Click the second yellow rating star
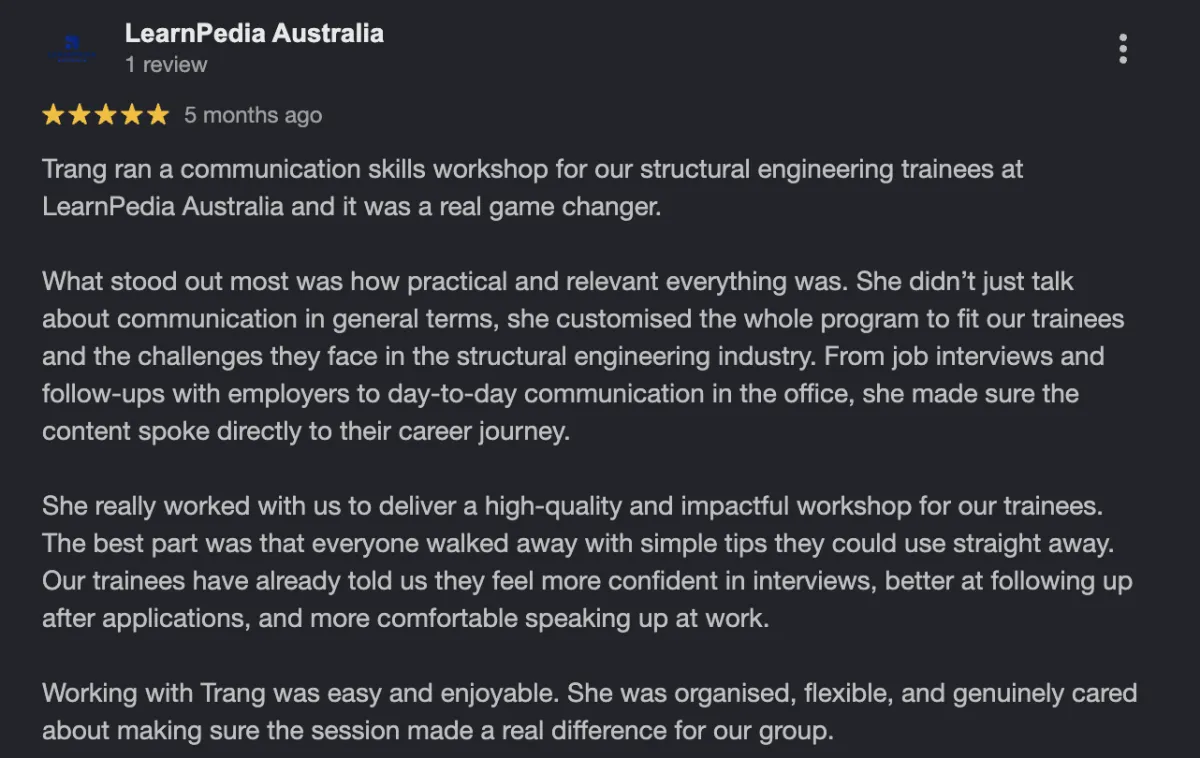The image size is (1200, 758). (x=79, y=115)
